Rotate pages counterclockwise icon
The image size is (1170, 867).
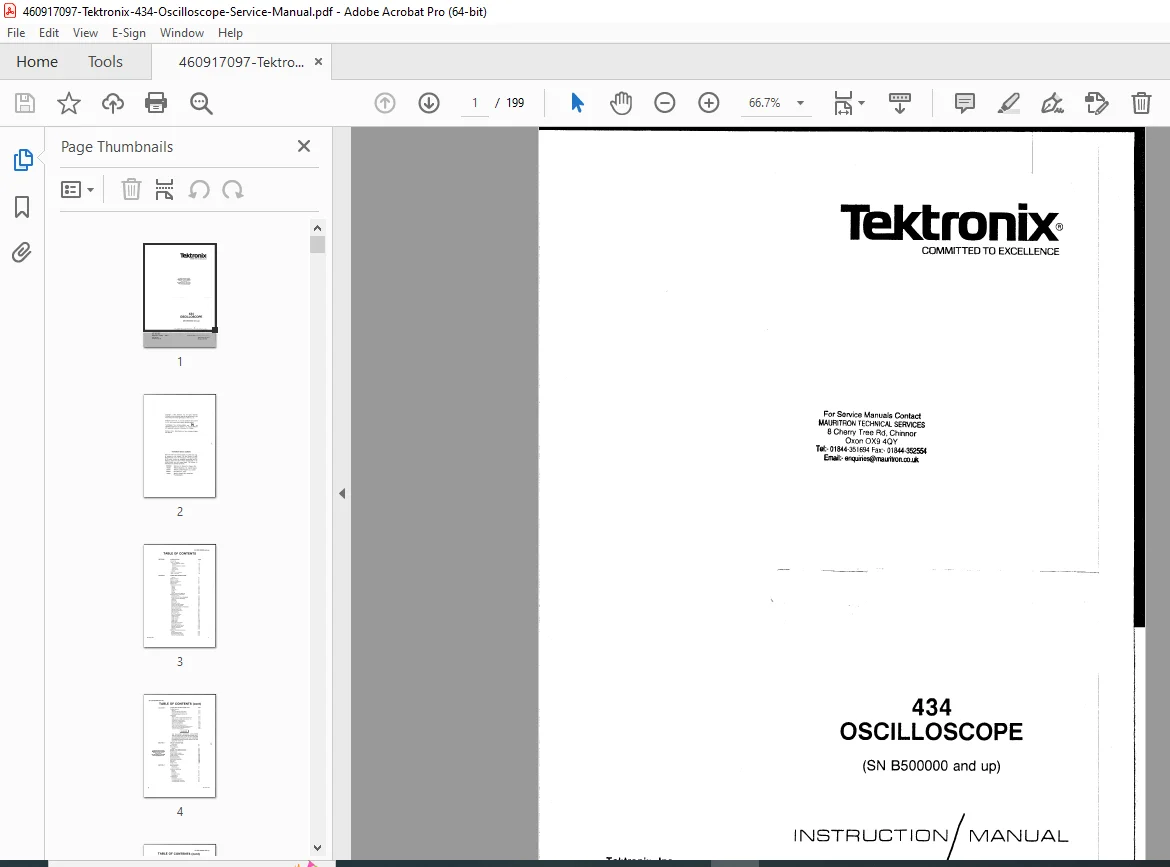198,190
